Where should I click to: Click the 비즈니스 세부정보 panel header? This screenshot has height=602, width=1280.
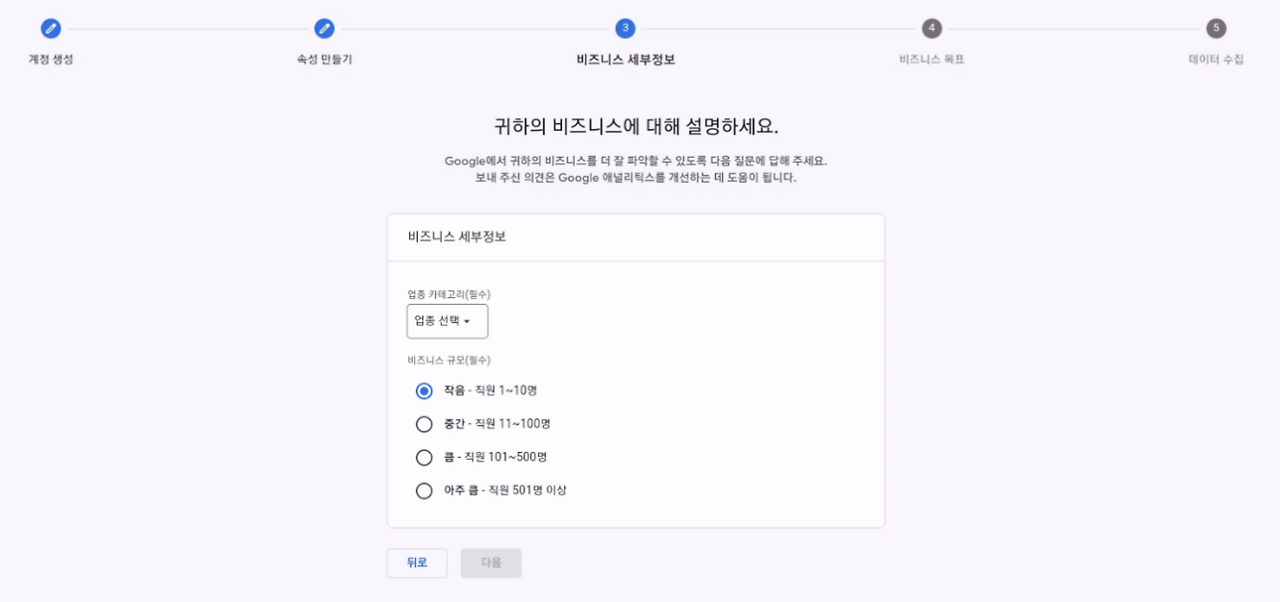[456, 236]
